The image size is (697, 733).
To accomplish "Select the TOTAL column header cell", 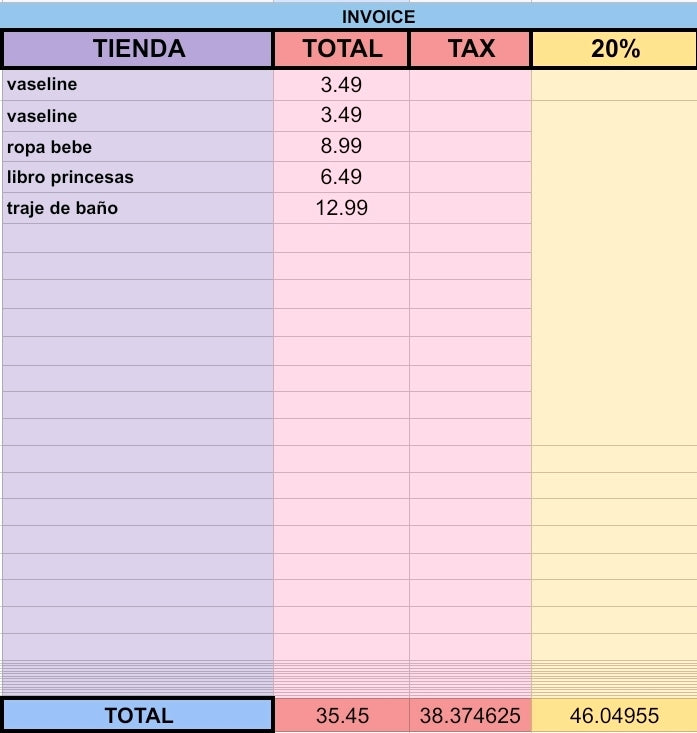I will pos(341,49).
